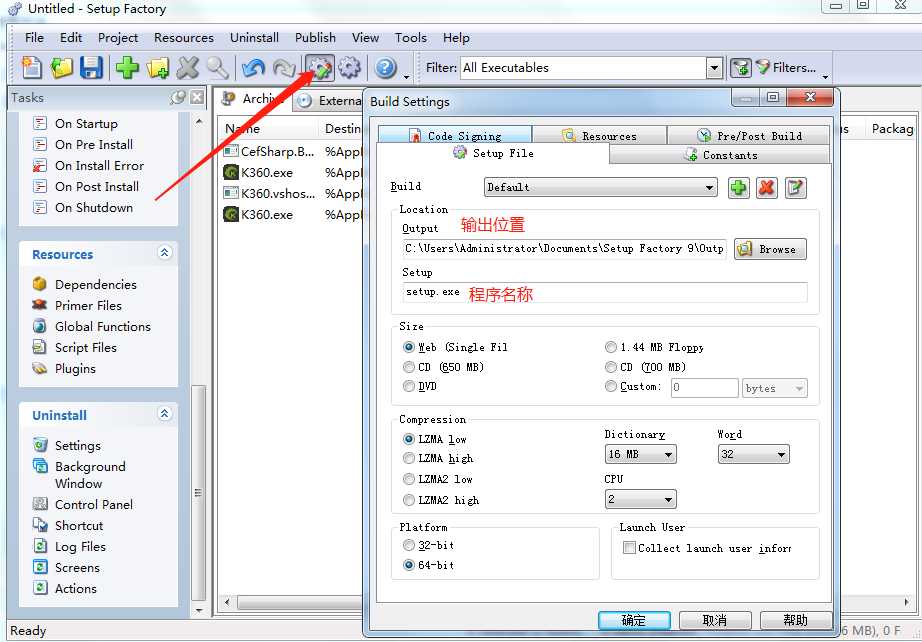Click Browse for output location
The height and width of the screenshot is (642, 922).
[770, 249]
